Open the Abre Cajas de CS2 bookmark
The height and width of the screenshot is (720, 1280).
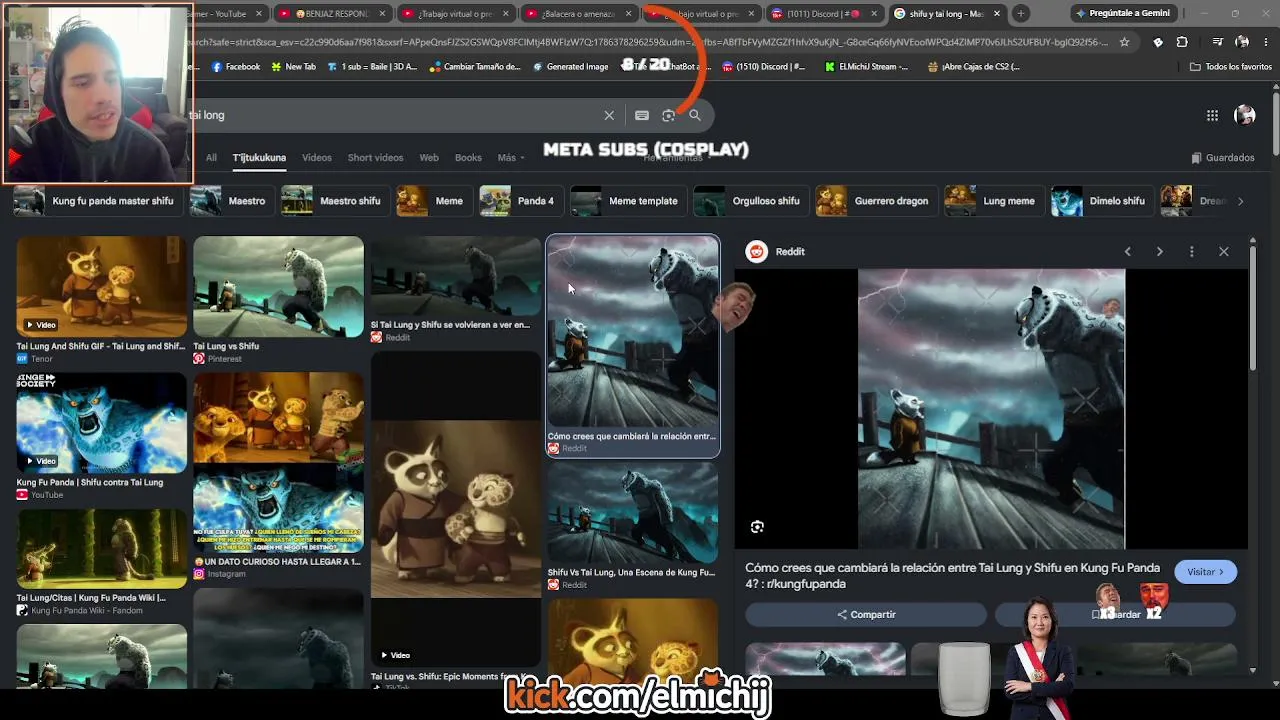(x=973, y=67)
